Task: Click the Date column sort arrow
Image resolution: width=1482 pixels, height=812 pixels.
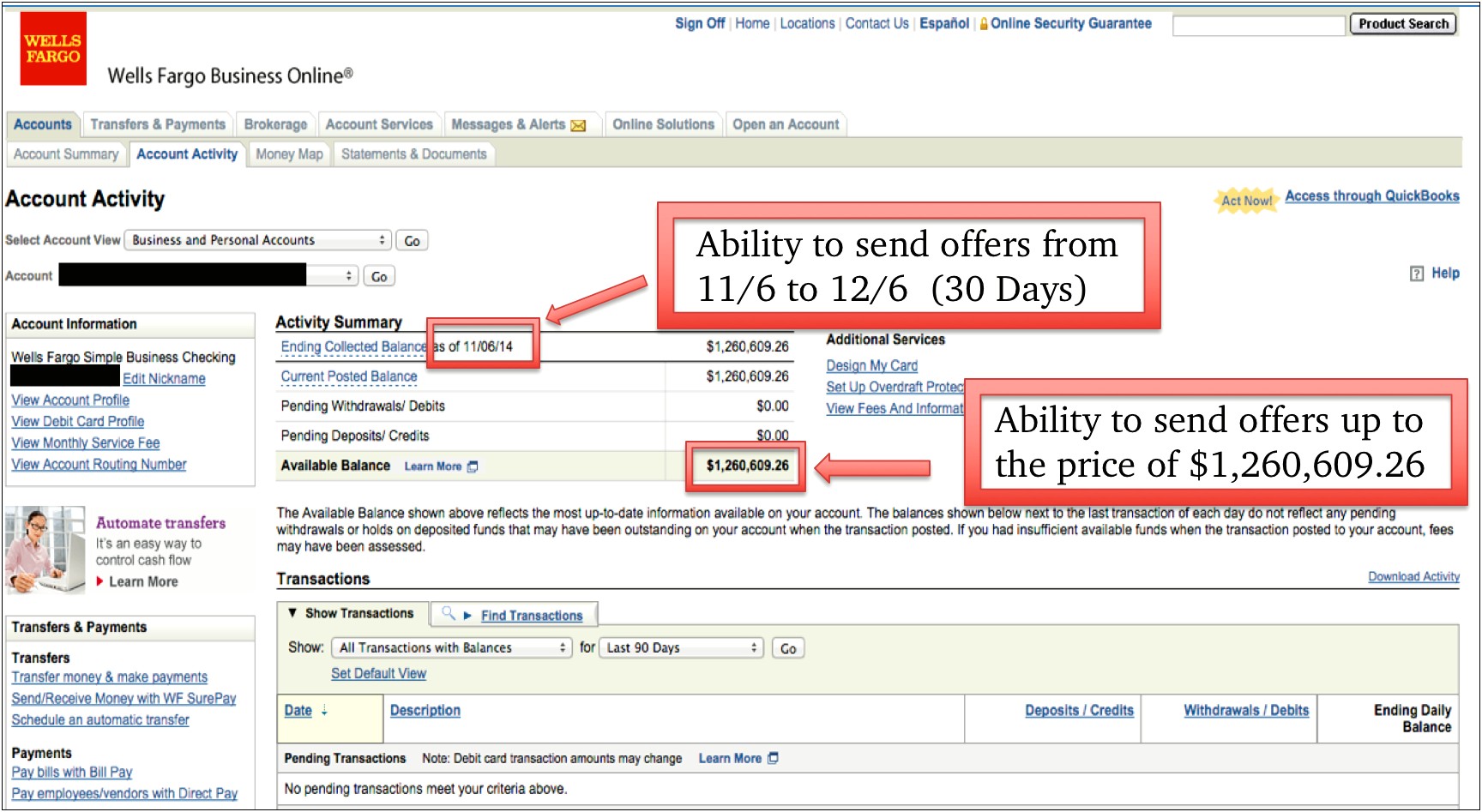Action: (x=324, y=711)
